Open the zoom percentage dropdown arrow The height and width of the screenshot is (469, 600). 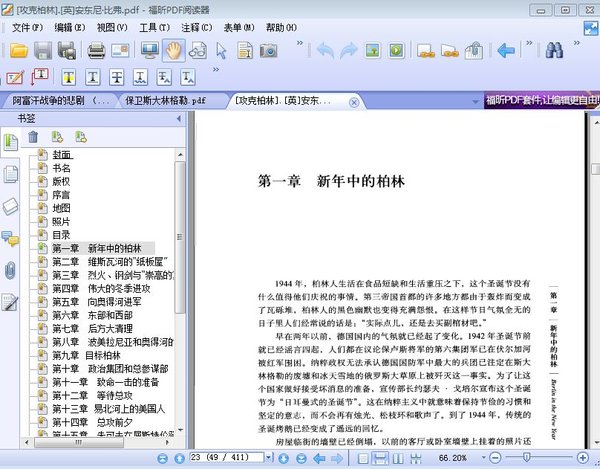pos(483,458)
